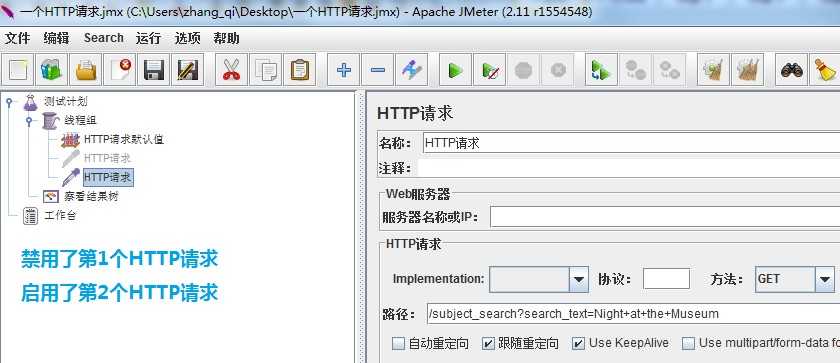840x363 pixels.
Task: Click the Clear all results icon
Action: point(748,70)
